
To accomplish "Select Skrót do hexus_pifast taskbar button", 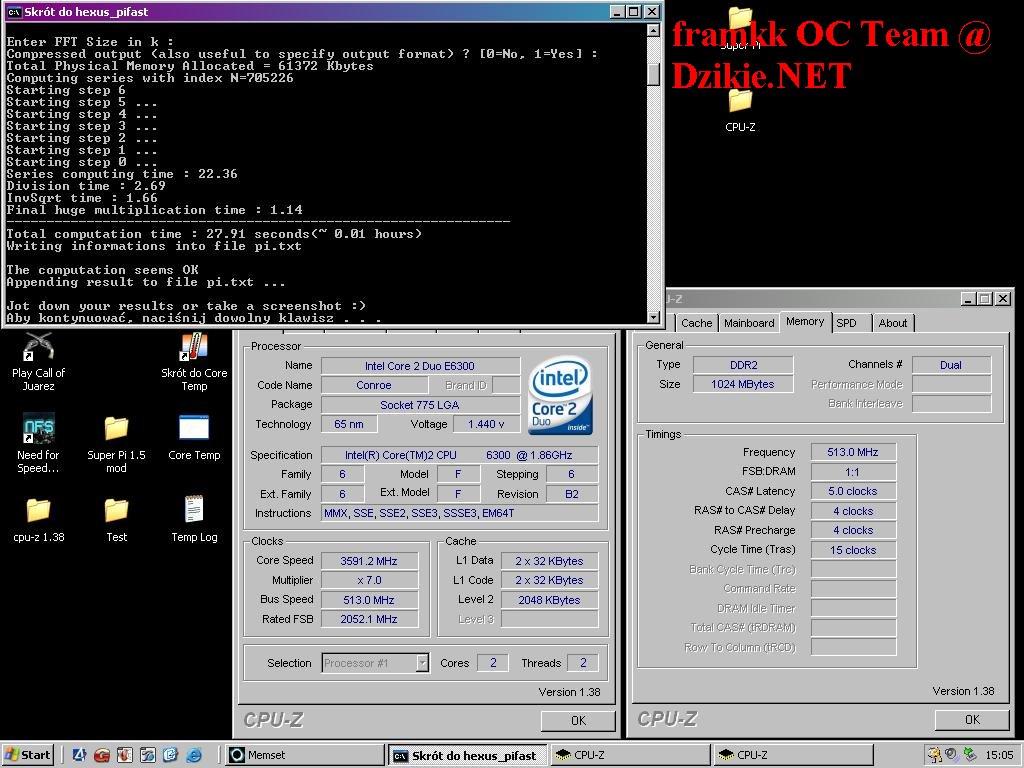I will pos(468,755).
